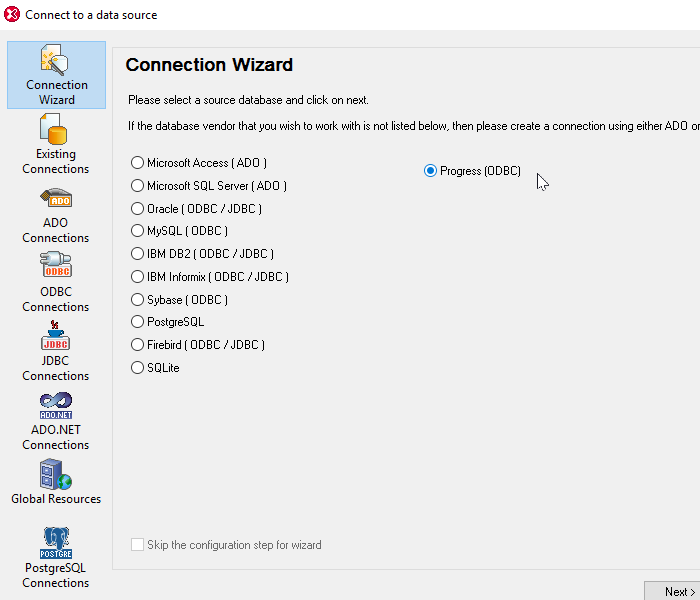The width and height of the screenshot is (700, 600).
Task: Select Oracle (ODBC / JDBC) option
Action: (138, 209)
